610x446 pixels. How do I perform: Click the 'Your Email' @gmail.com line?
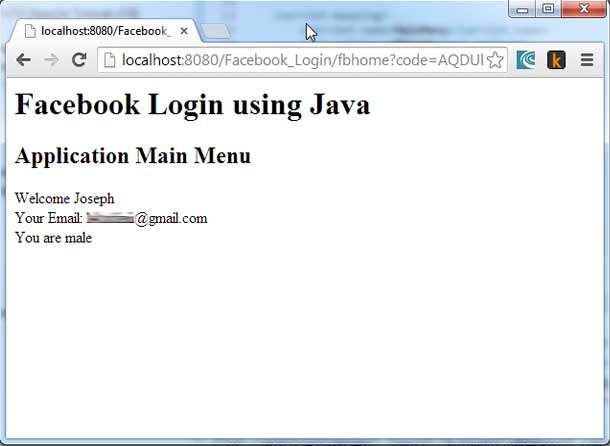click(111, 218)
